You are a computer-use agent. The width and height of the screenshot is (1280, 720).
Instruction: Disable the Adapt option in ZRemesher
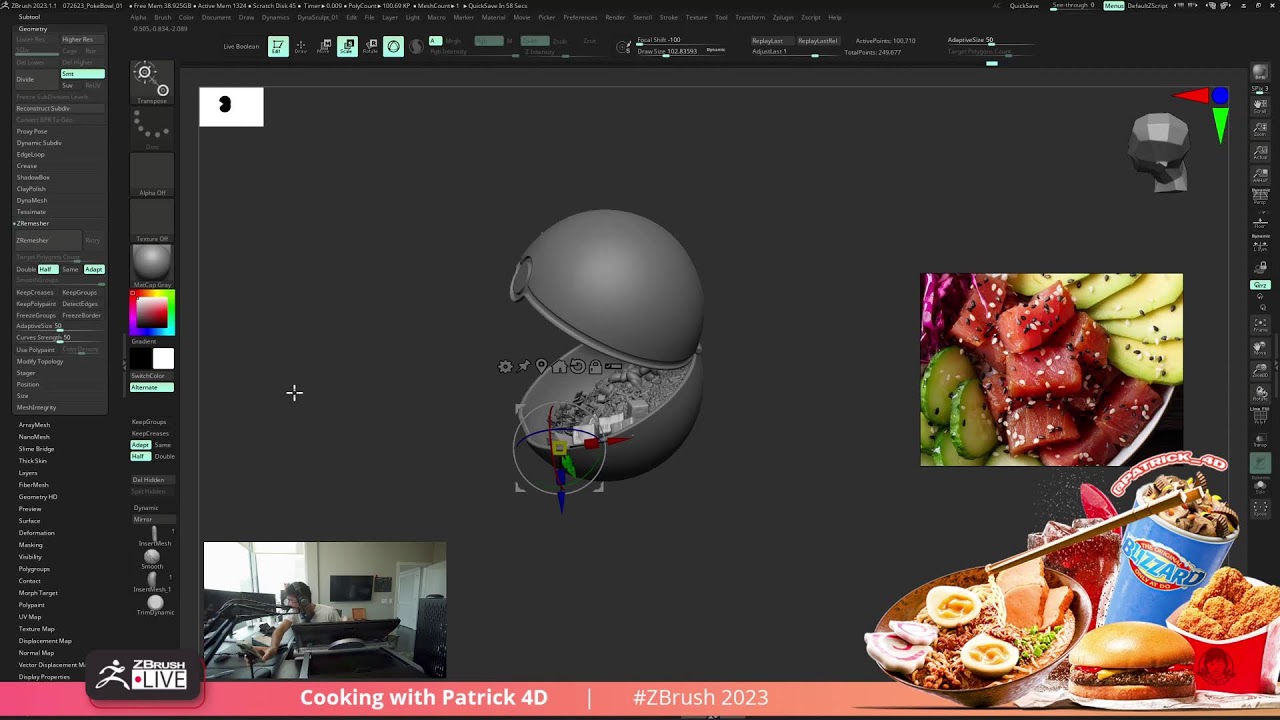tap(93, 269)
